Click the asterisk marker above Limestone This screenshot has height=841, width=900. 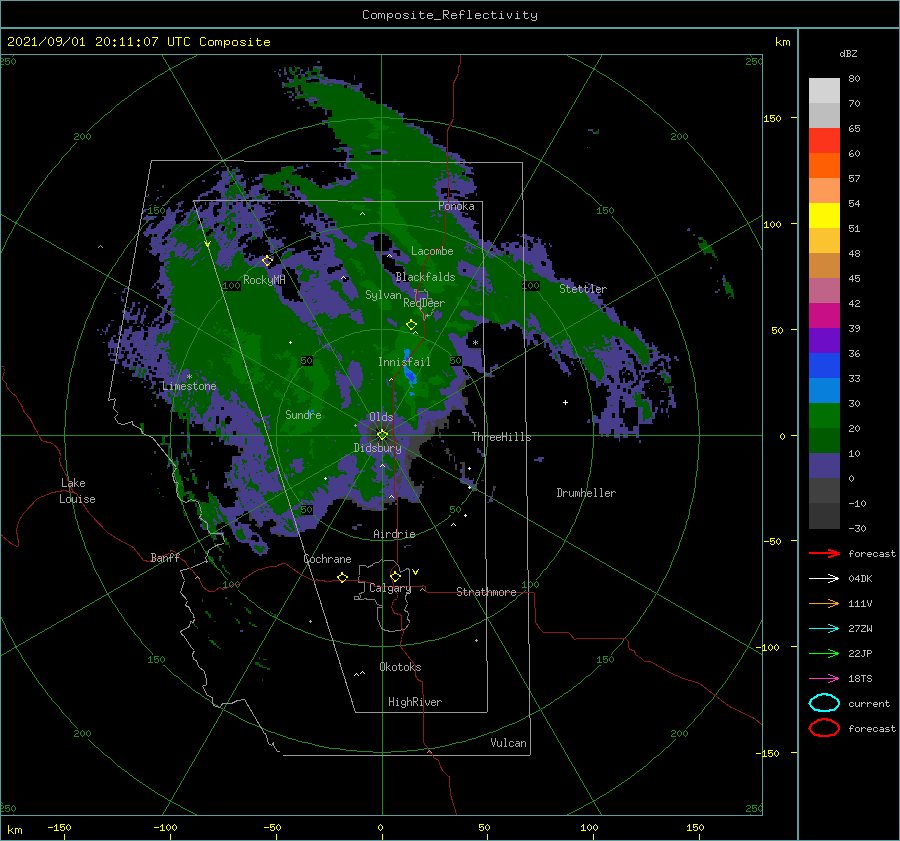click(189, 377)
